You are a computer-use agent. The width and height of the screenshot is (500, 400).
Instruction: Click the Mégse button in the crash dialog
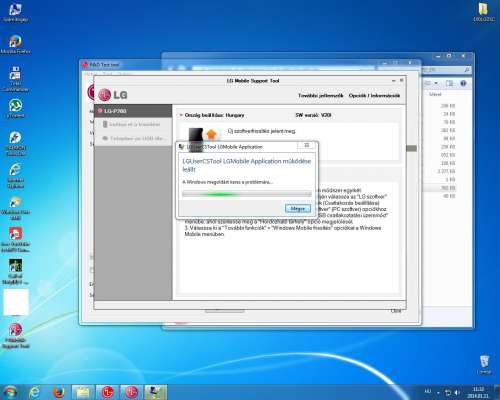[x=298, y=209]
